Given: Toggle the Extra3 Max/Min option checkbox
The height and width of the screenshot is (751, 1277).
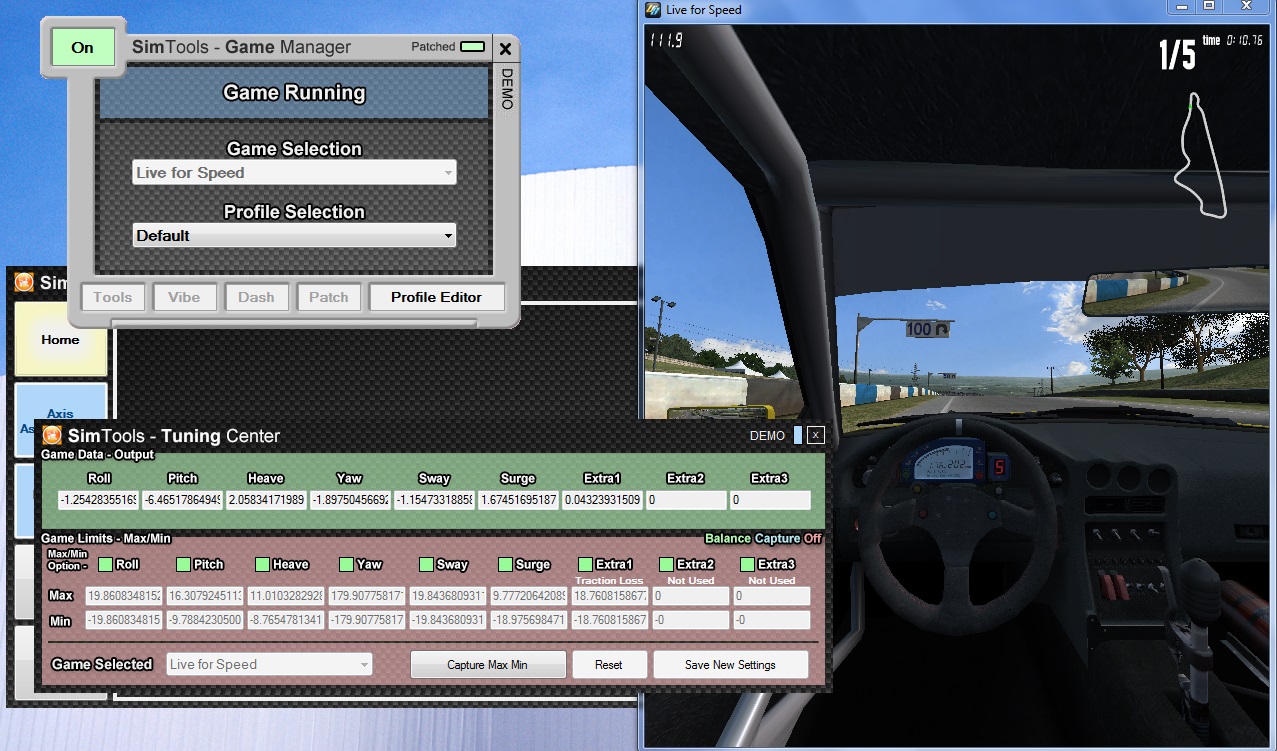Looking at the screenshot, I should [748, 564].
